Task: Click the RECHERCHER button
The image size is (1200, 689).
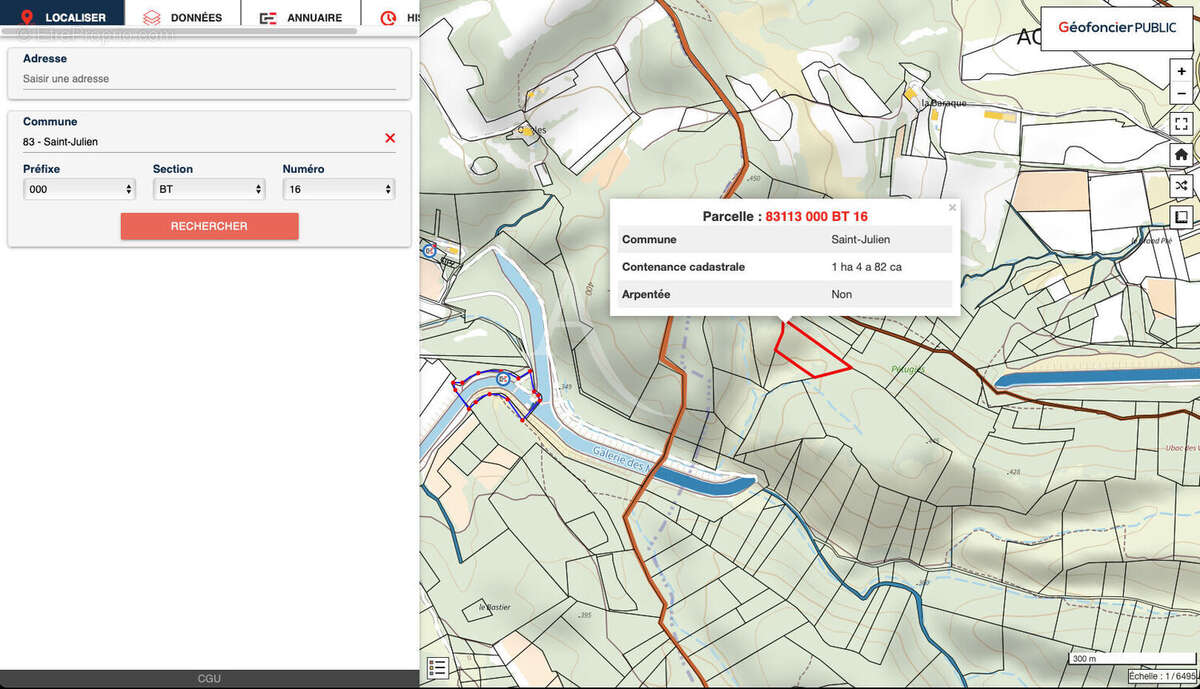Action: coord(209,226)
